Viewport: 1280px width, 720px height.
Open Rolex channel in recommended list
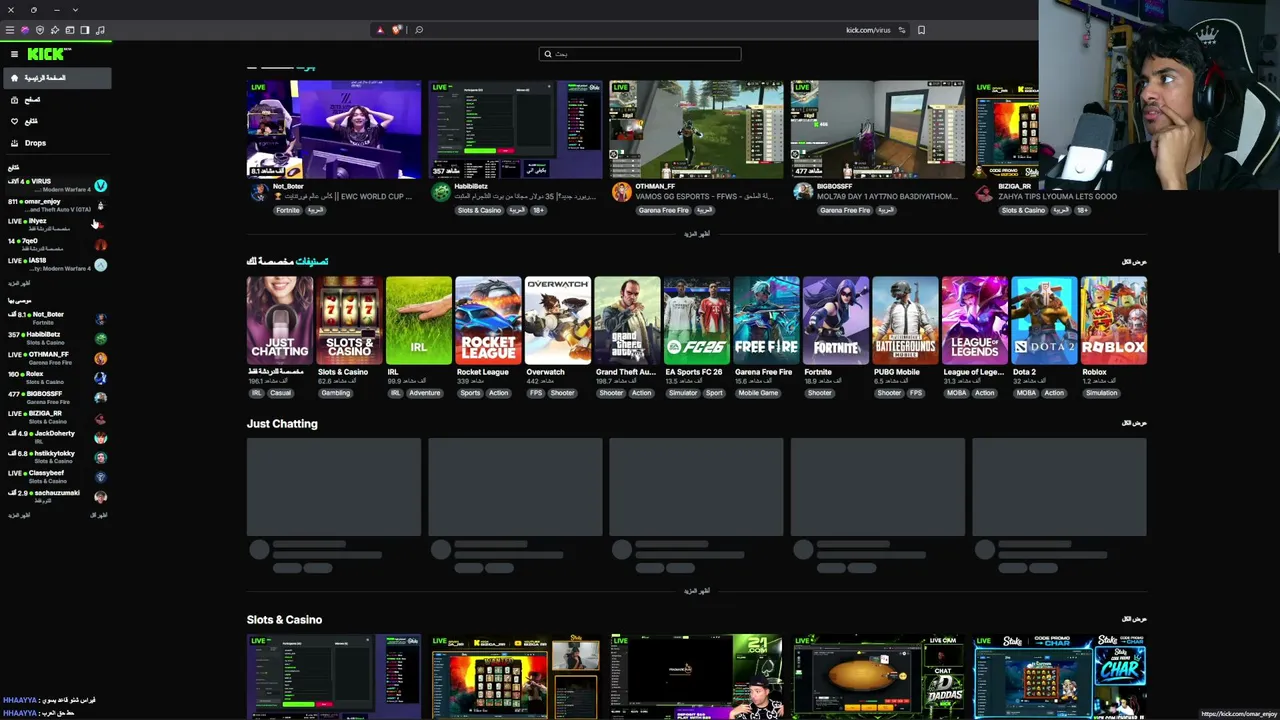click(x=56, y=378)
